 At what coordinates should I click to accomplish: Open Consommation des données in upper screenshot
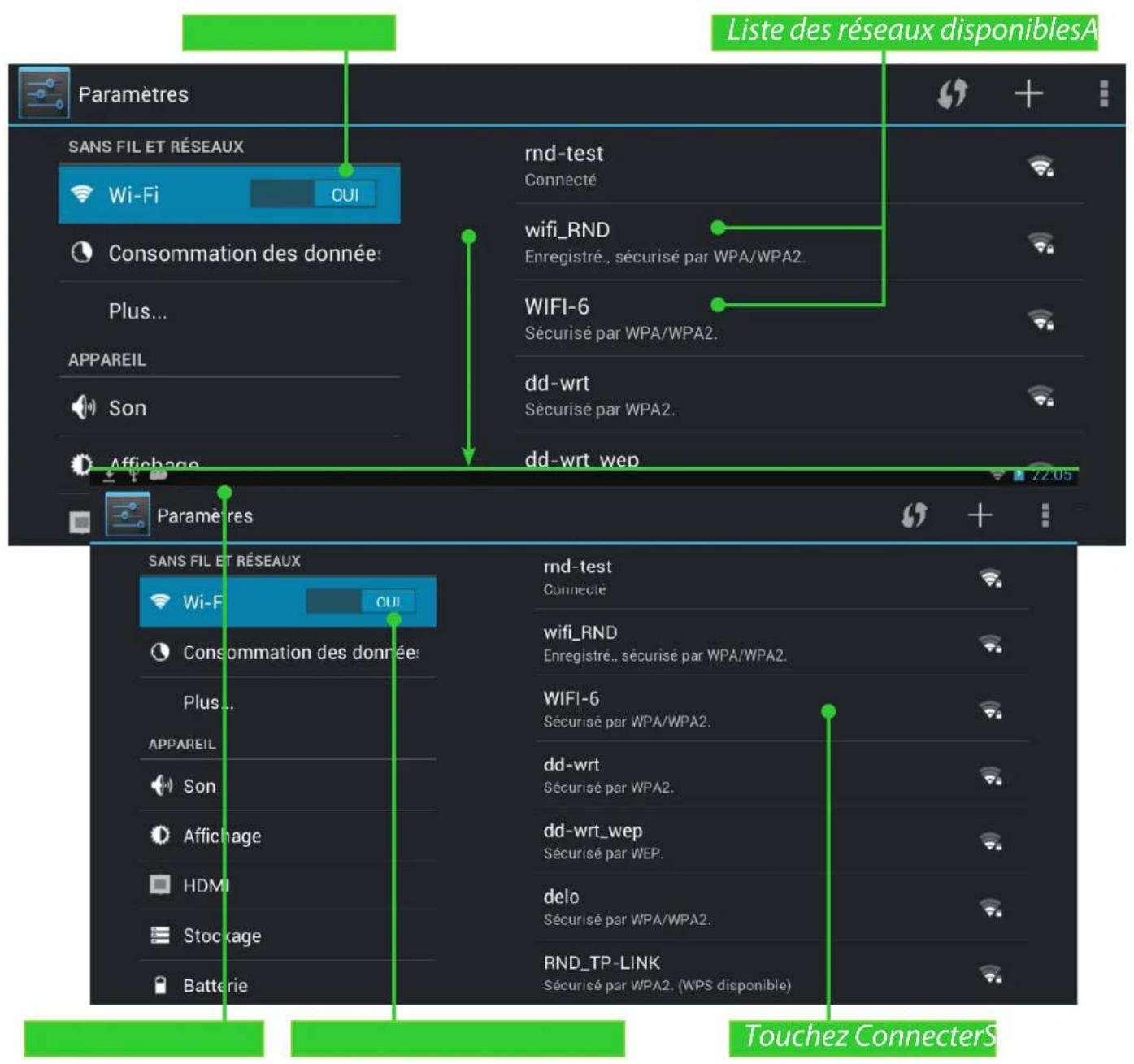[x=229, y=254]
